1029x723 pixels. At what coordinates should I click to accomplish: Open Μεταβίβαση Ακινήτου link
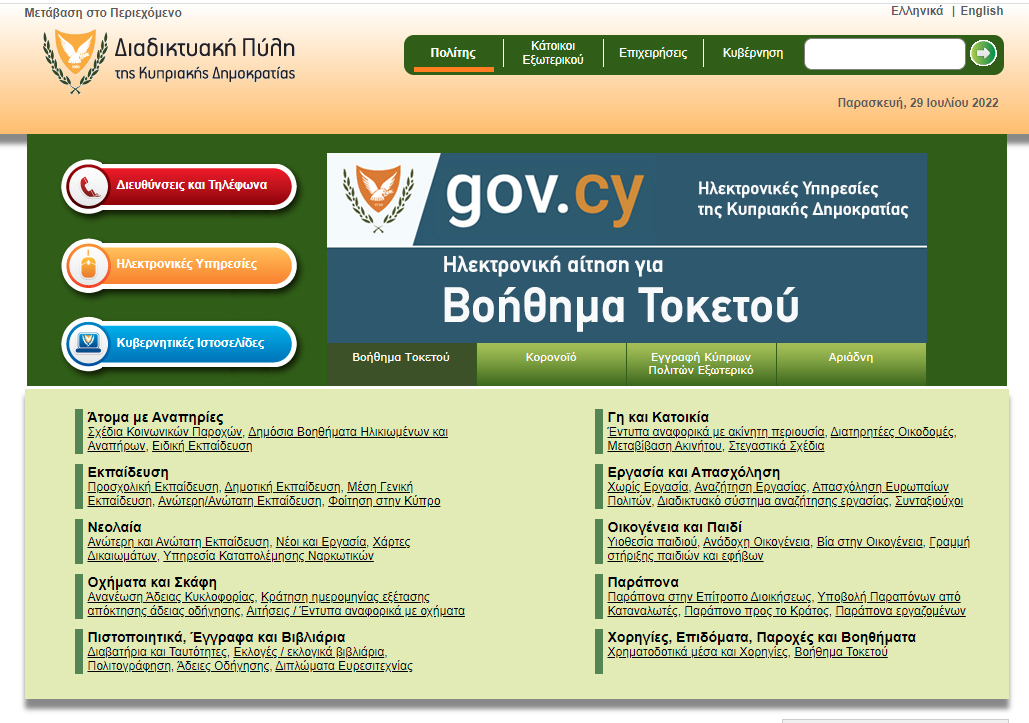click(x=664, y=446)
